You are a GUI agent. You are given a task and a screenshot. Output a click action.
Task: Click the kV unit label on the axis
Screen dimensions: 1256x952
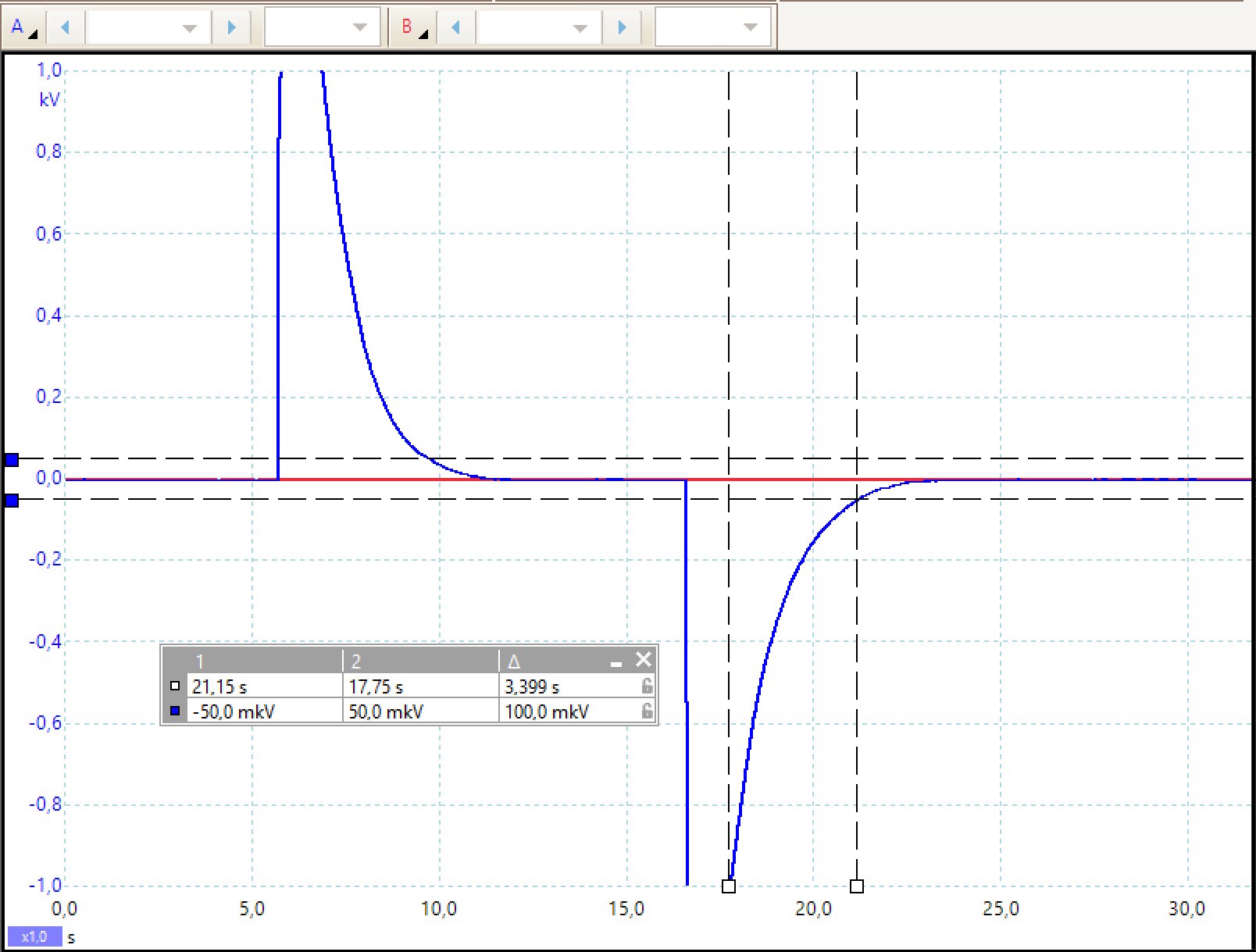(x=49, y=100)
